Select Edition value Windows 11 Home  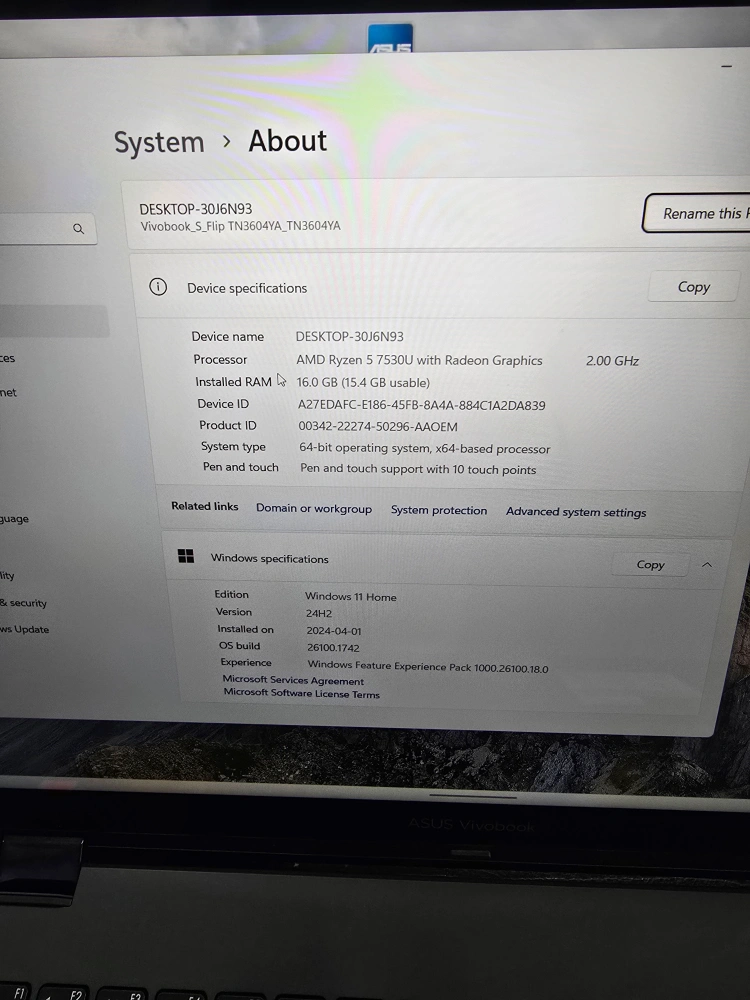(350, 596)
